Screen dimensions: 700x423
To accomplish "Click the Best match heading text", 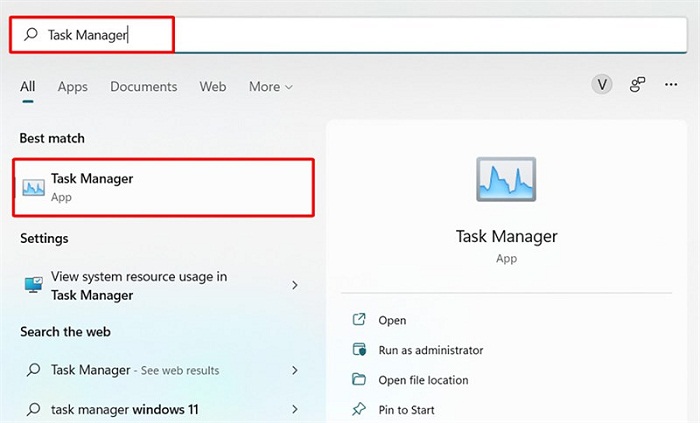I will tap(52, 138).
